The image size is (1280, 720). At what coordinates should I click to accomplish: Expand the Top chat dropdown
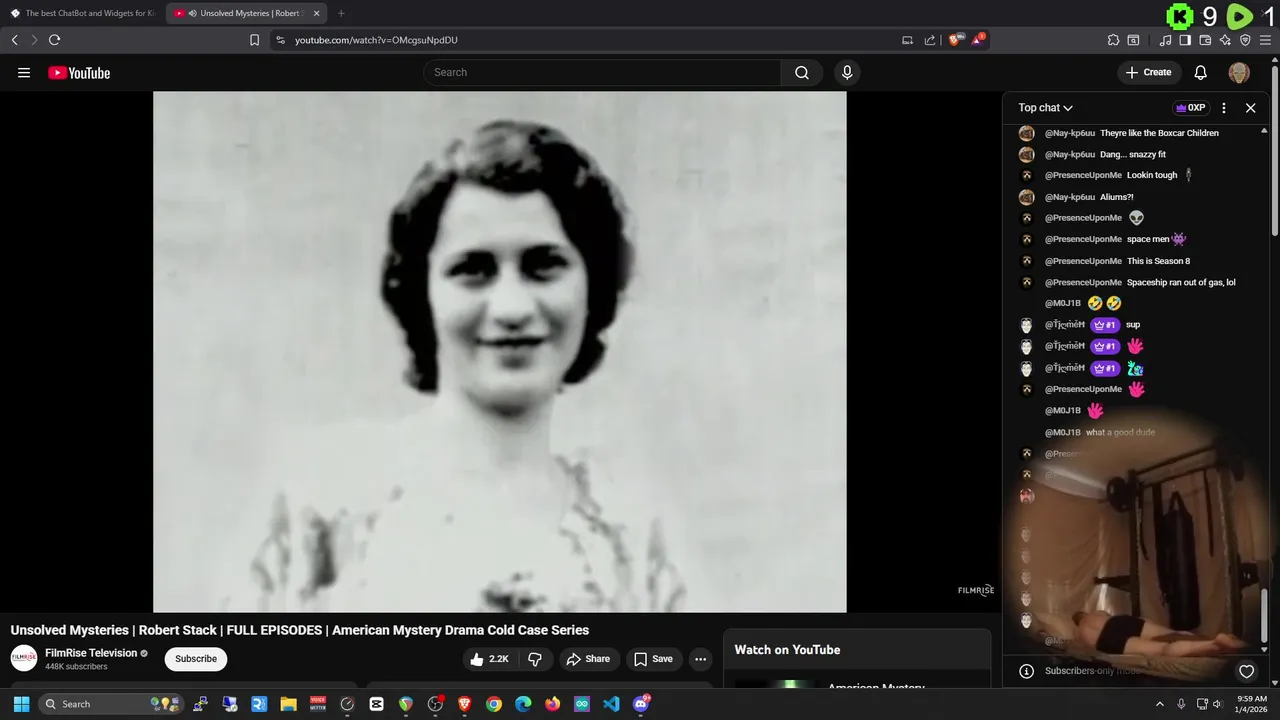(x=1045, y=108)
